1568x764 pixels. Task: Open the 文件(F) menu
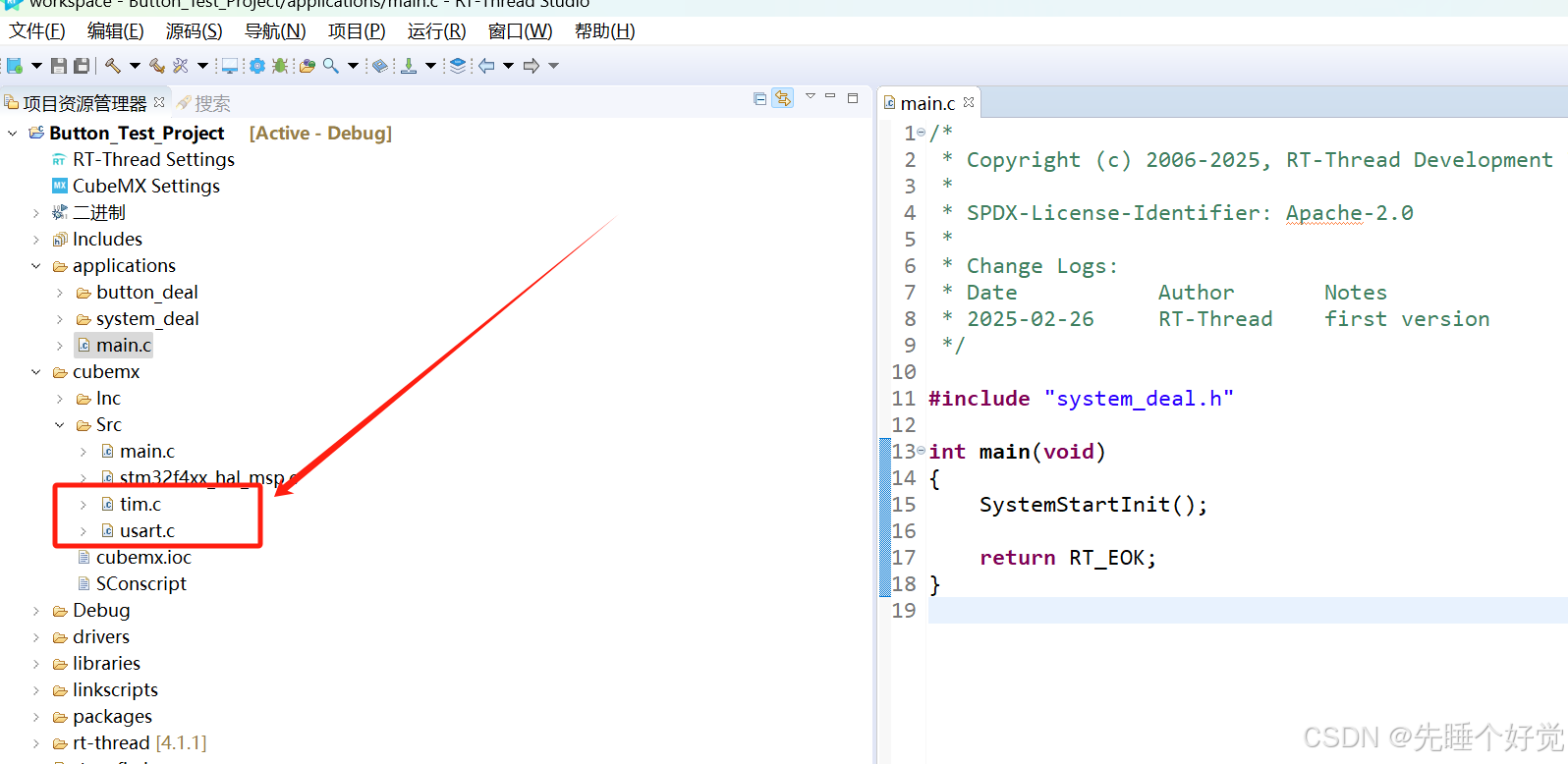point(37,31)
